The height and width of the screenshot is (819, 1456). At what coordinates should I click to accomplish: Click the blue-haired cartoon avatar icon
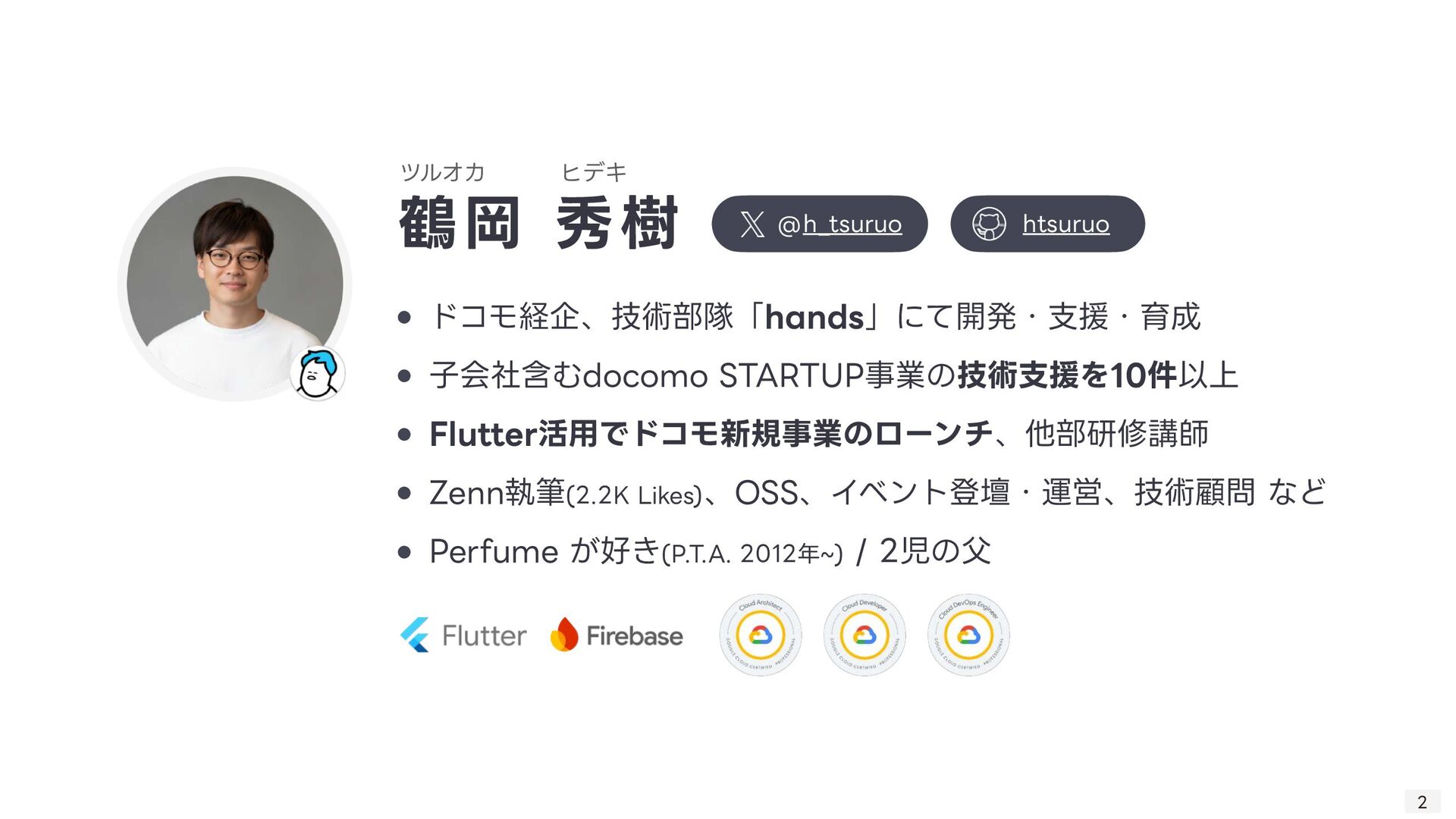point(317,373)
